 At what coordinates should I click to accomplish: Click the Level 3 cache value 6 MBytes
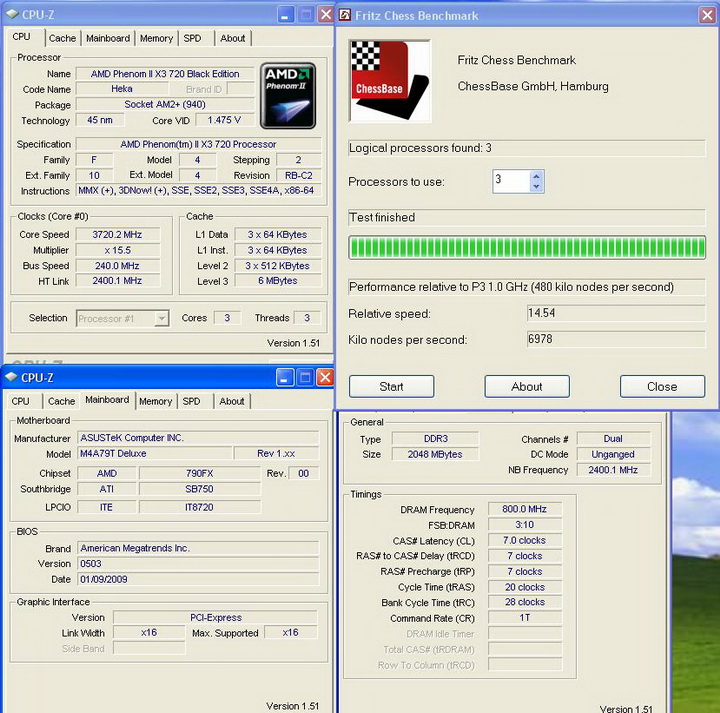point(277,281)
